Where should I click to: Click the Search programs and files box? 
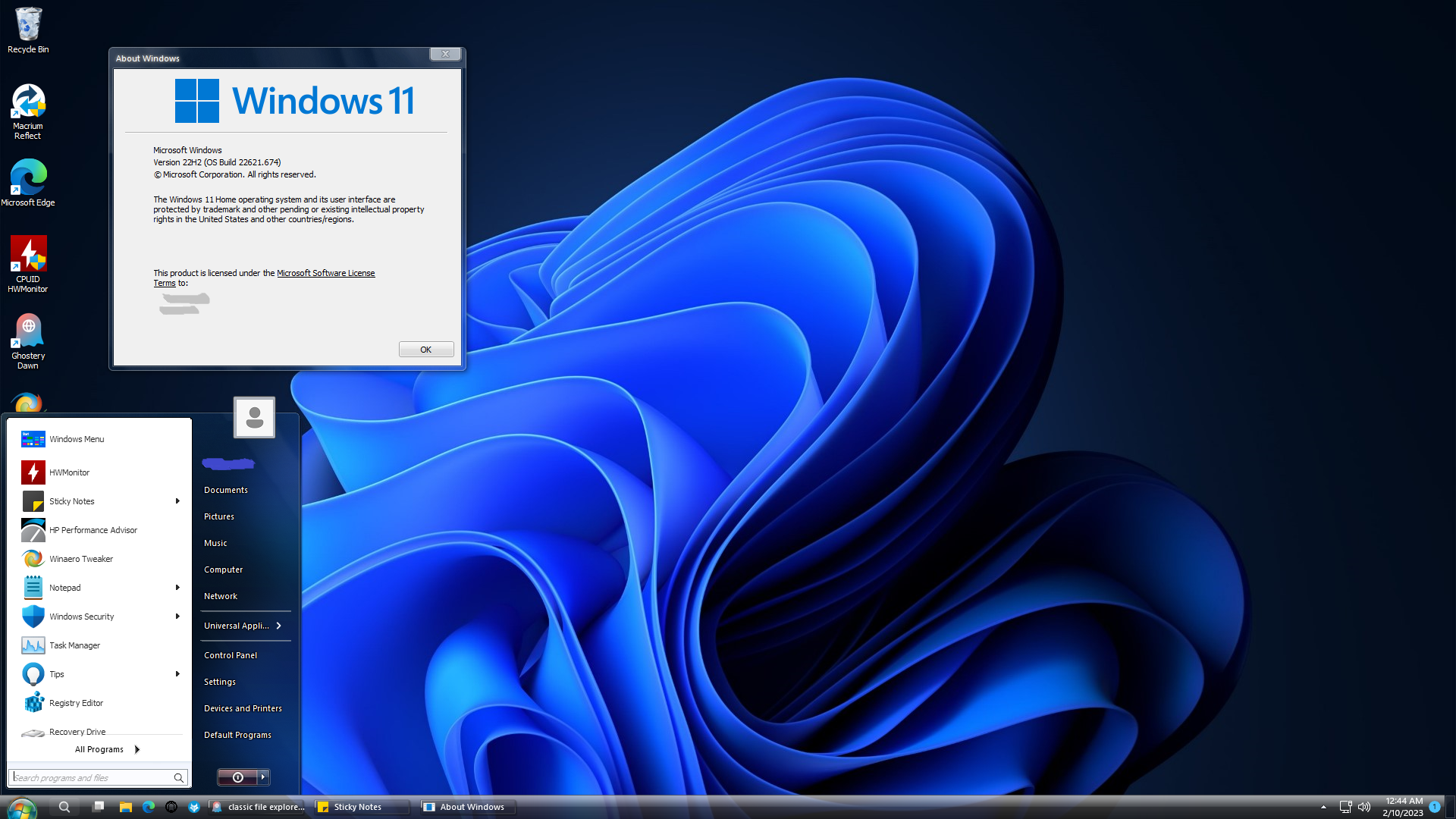click(91, 777)
